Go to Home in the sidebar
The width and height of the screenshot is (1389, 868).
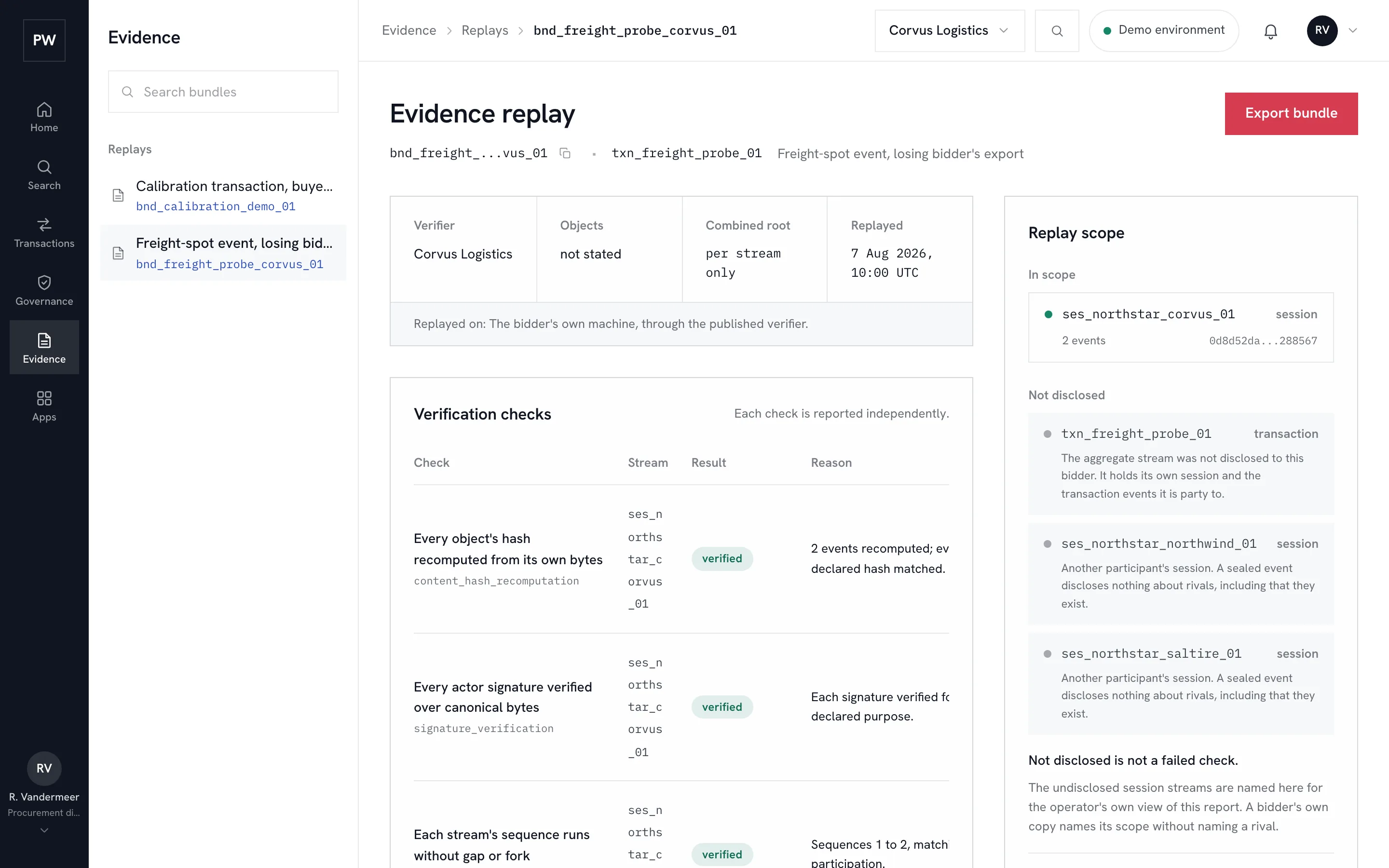click(44, 118)
